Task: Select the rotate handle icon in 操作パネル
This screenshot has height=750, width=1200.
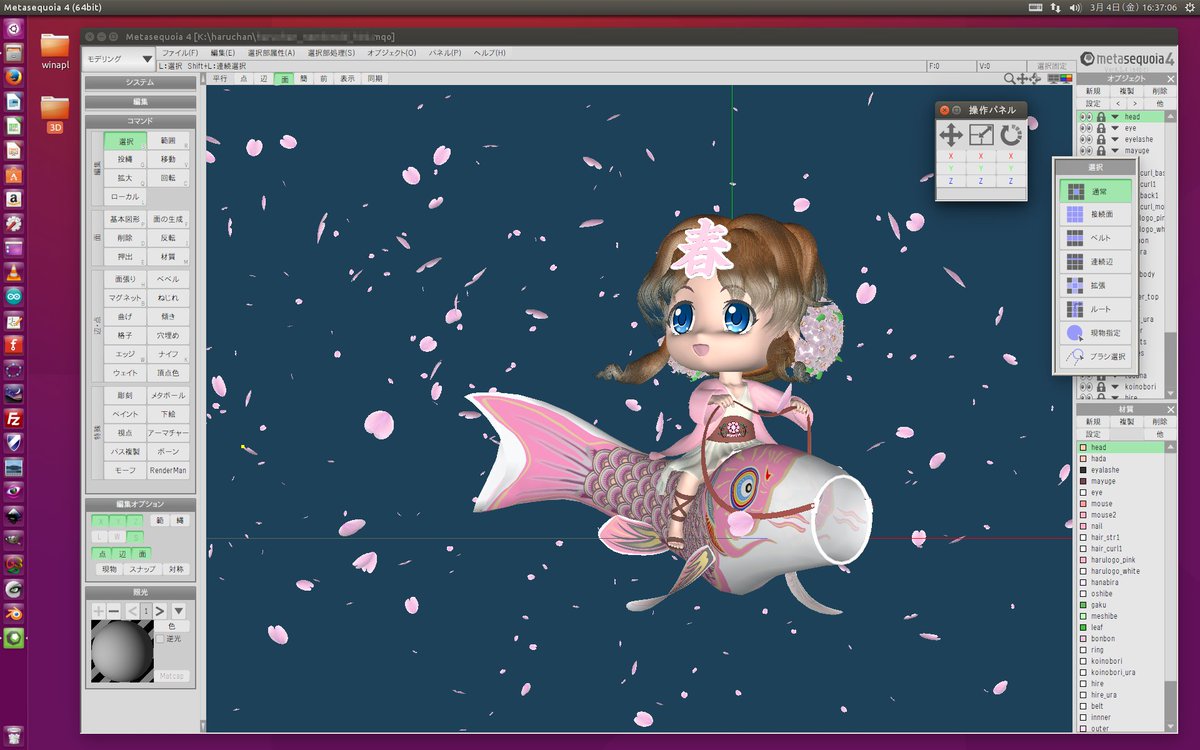Action: pyautogui.click(x=1011, y=134)
